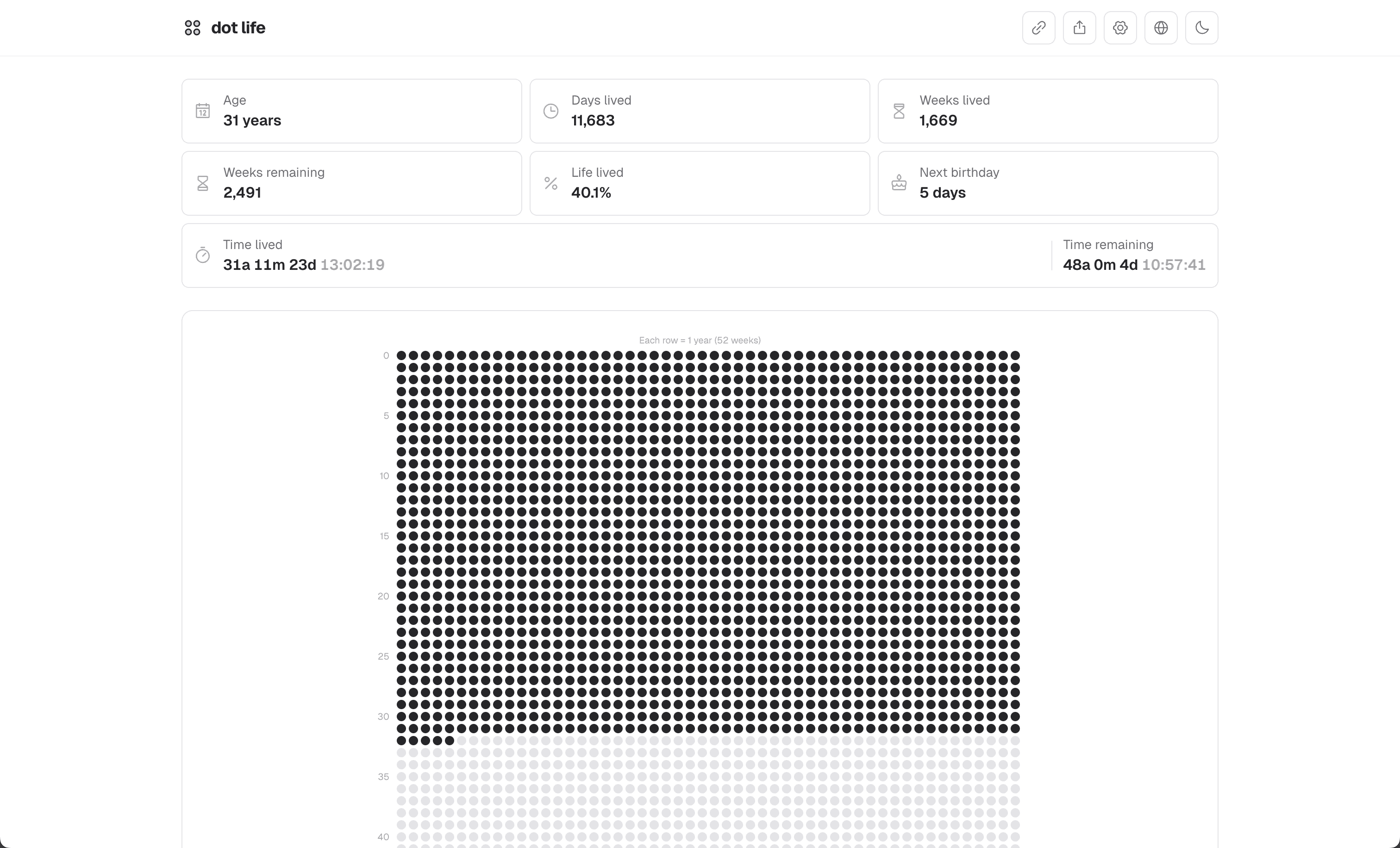Click the dot life four-circle logo
Screen dimensions: 1400x848
click(x=193, y=28)
